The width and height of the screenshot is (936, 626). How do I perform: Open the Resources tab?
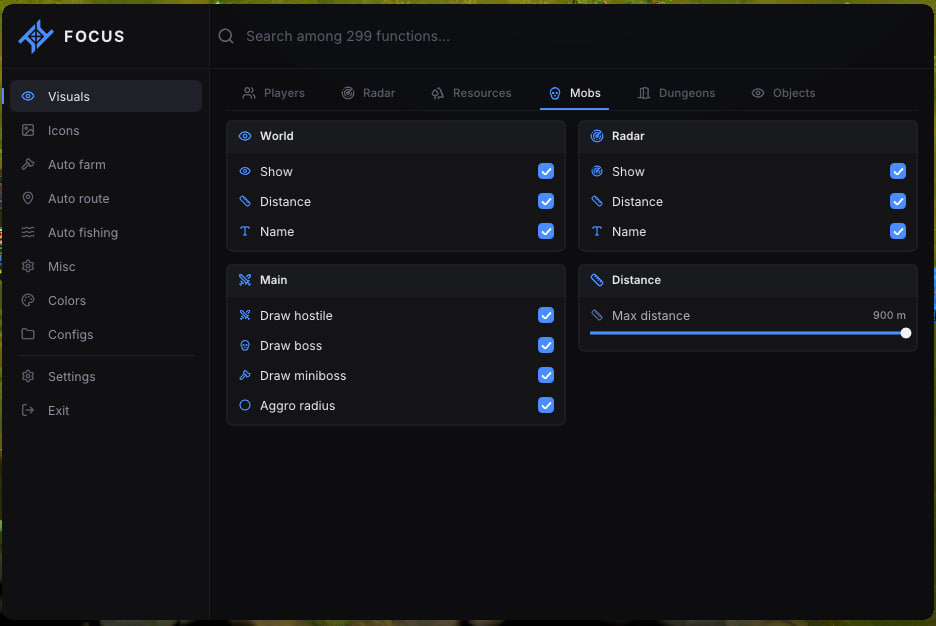pyautogui.click(x=472, y=93)
